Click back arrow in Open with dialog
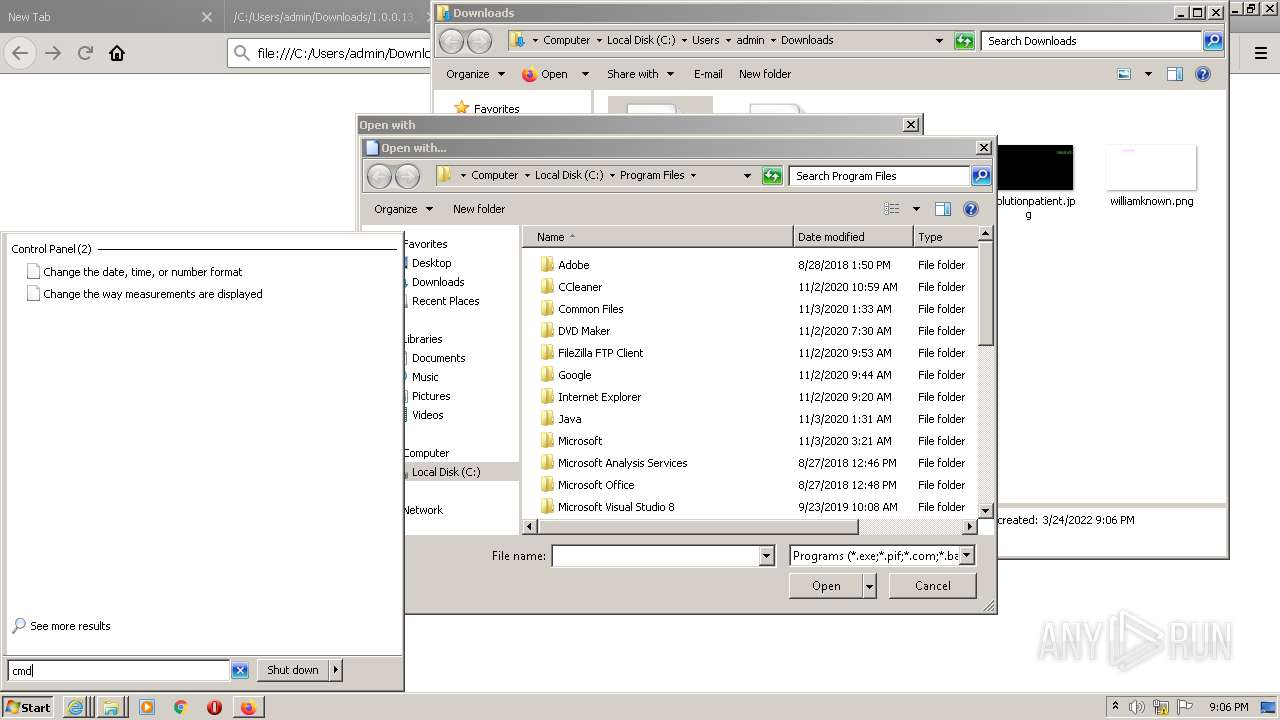The image size is (1280, 720). [x=379, y=176]
